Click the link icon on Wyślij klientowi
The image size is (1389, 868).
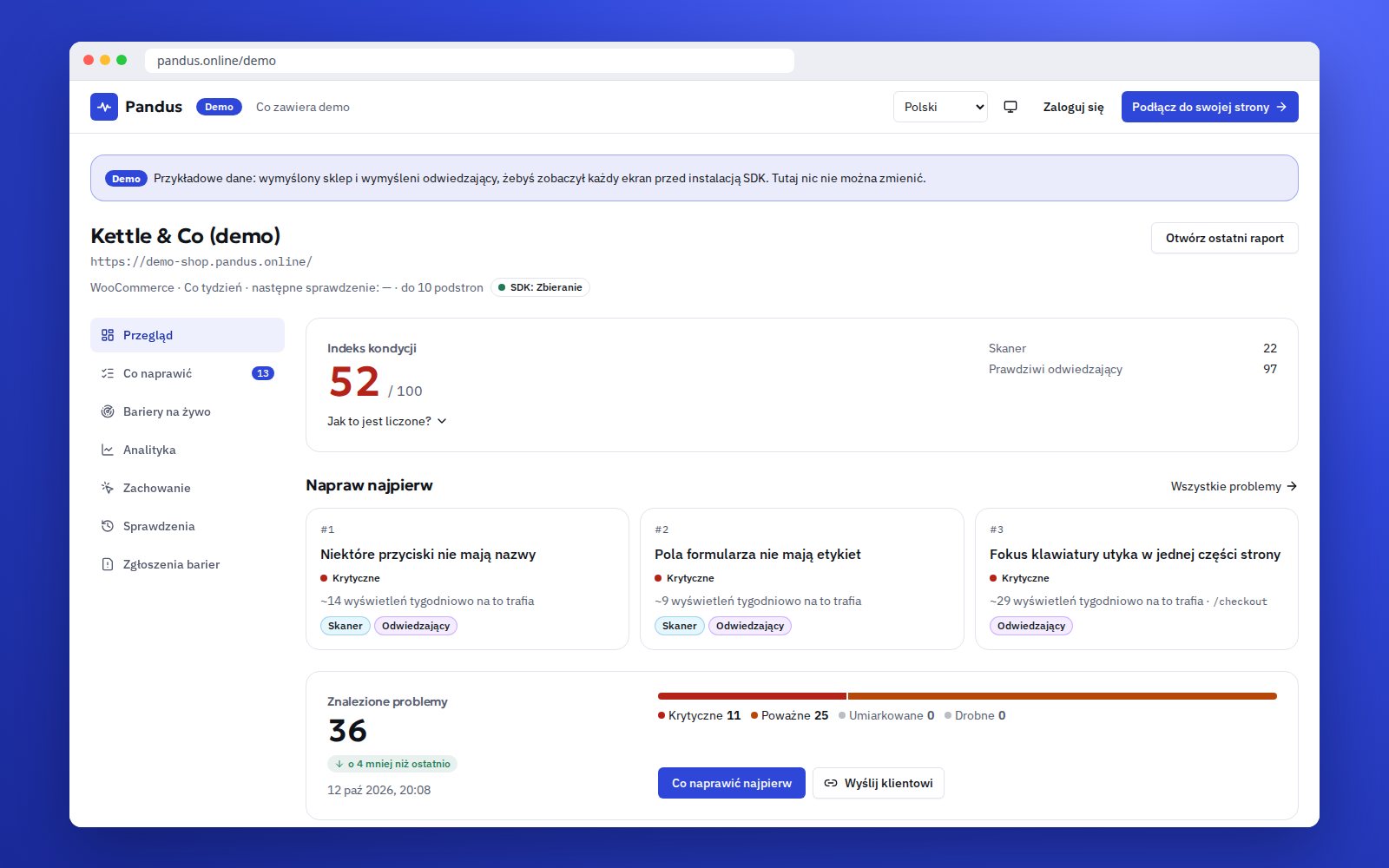831,783
